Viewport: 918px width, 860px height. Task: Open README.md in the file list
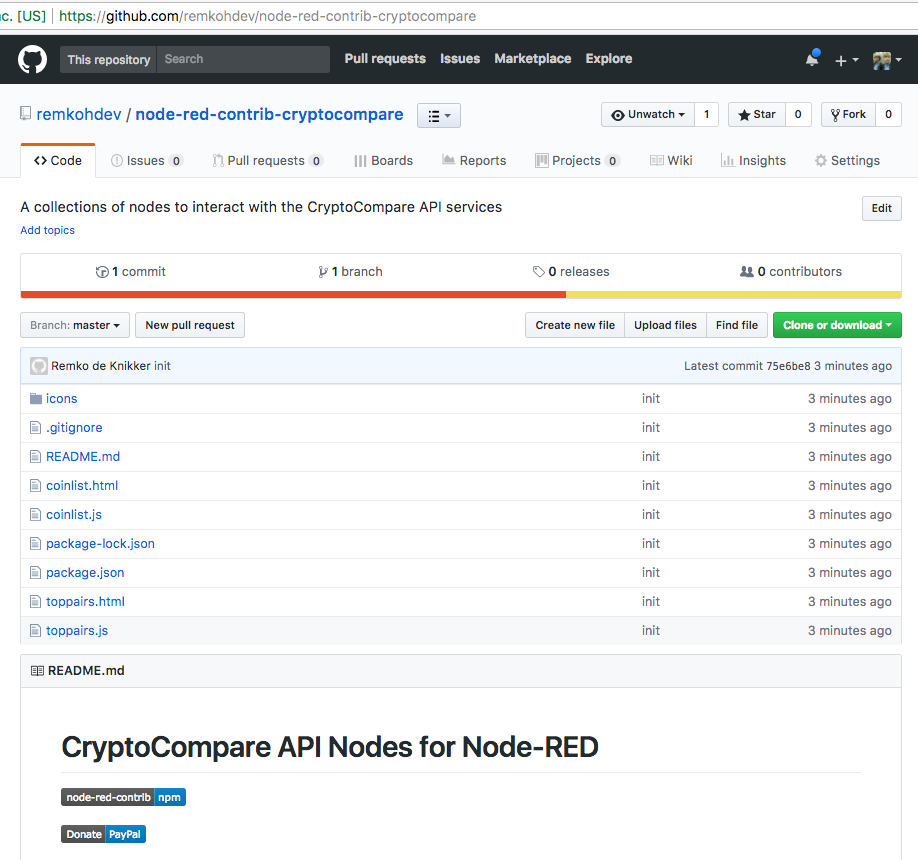pyautogui.click(x=83, y=457)
